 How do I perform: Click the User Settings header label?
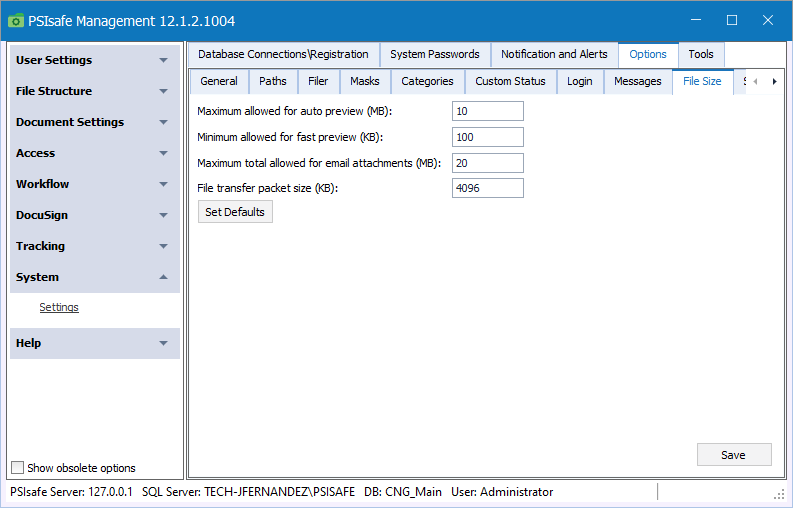pos(54,60)
